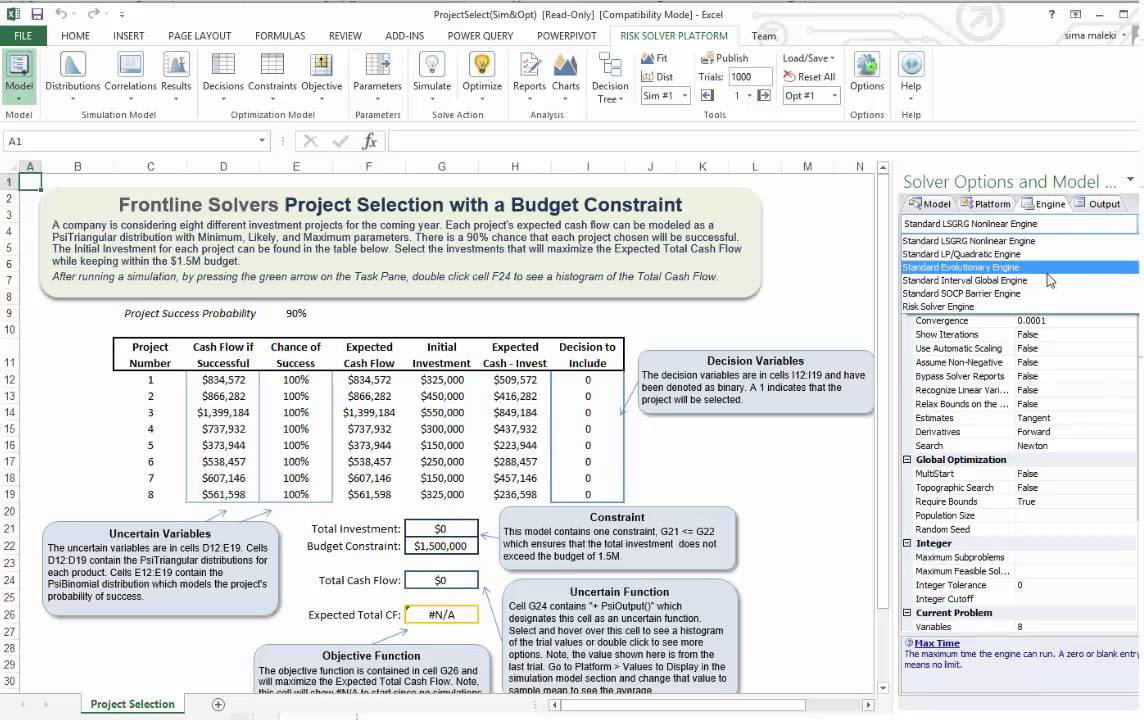Click the Fit tool

[654, 58]
